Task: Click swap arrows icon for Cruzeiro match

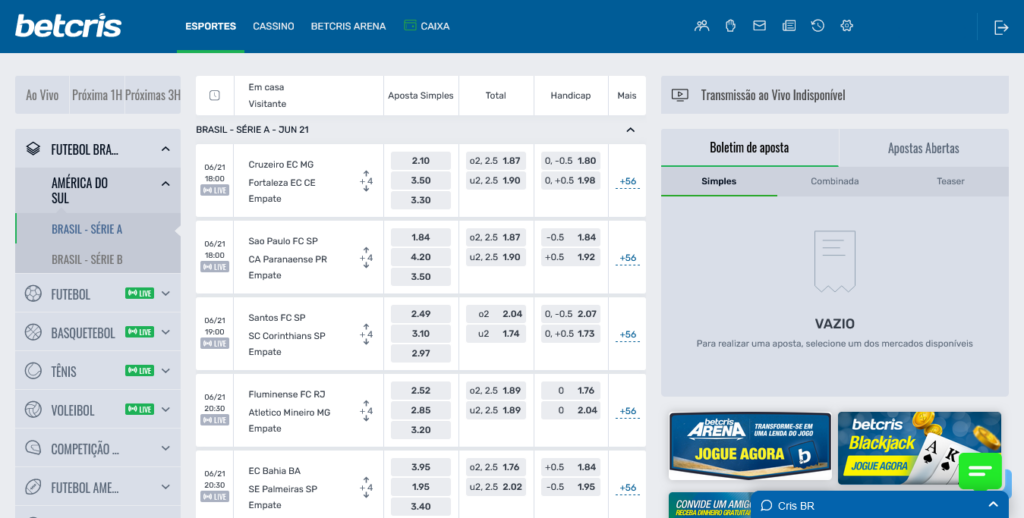Action: (x=366, y=181)
